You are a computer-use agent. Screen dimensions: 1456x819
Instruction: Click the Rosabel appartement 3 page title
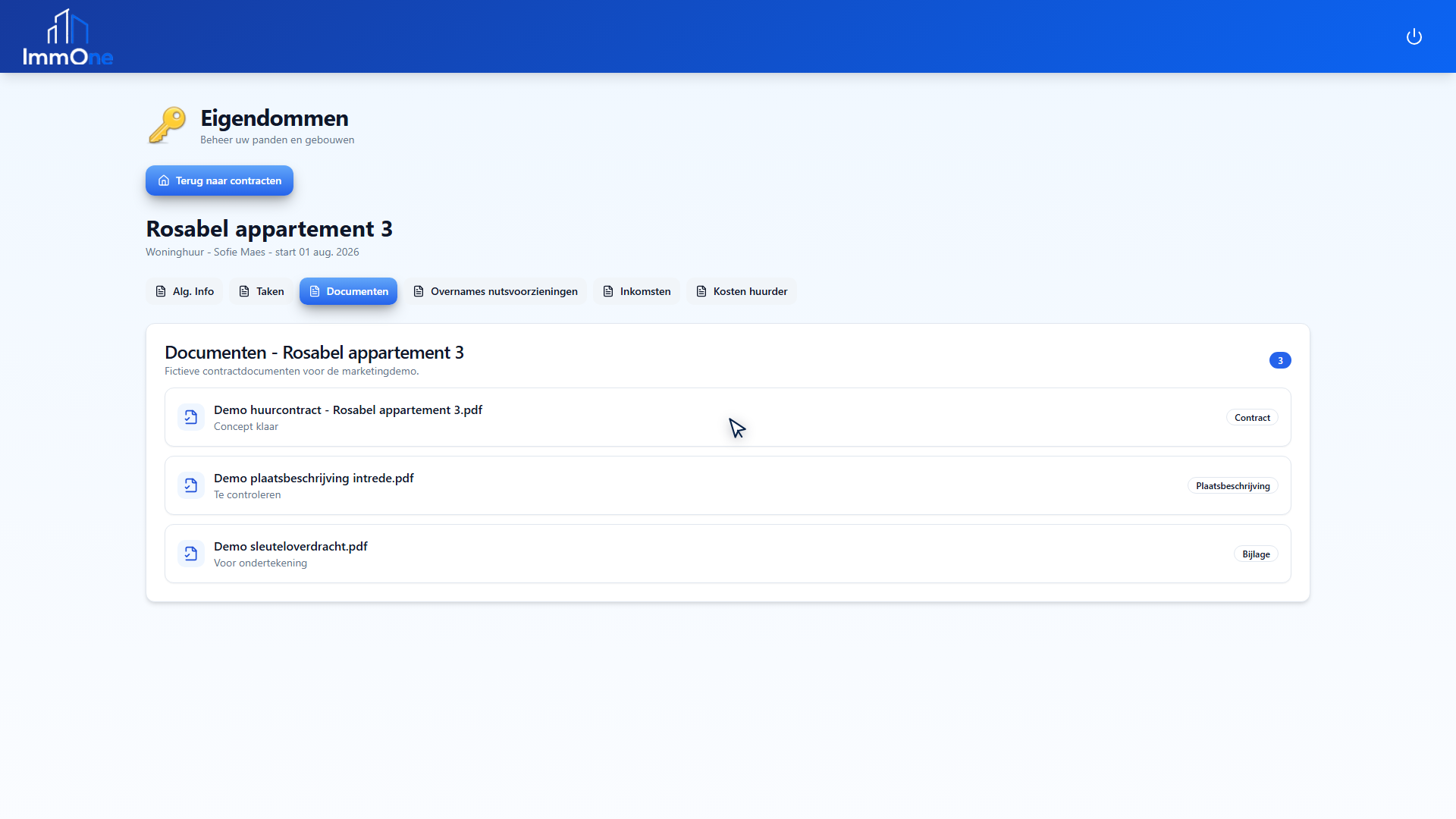tap(269, 228)
